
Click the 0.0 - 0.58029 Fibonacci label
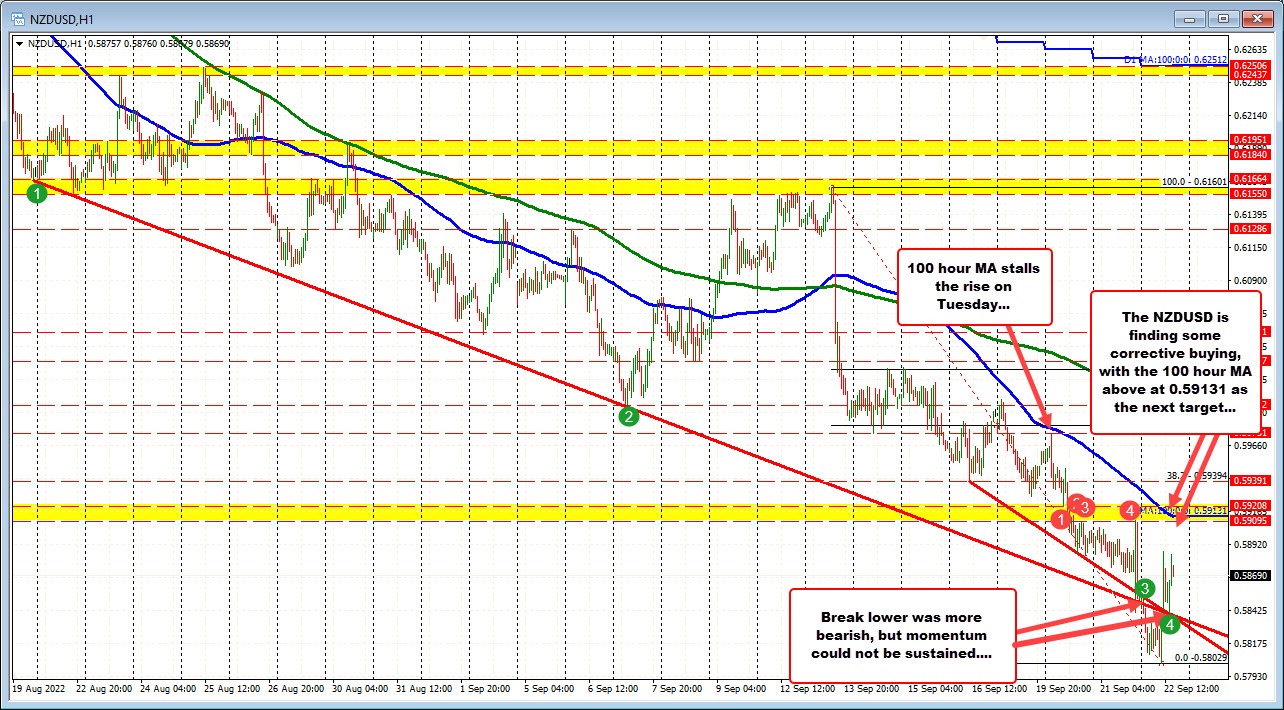(1200, 657)
